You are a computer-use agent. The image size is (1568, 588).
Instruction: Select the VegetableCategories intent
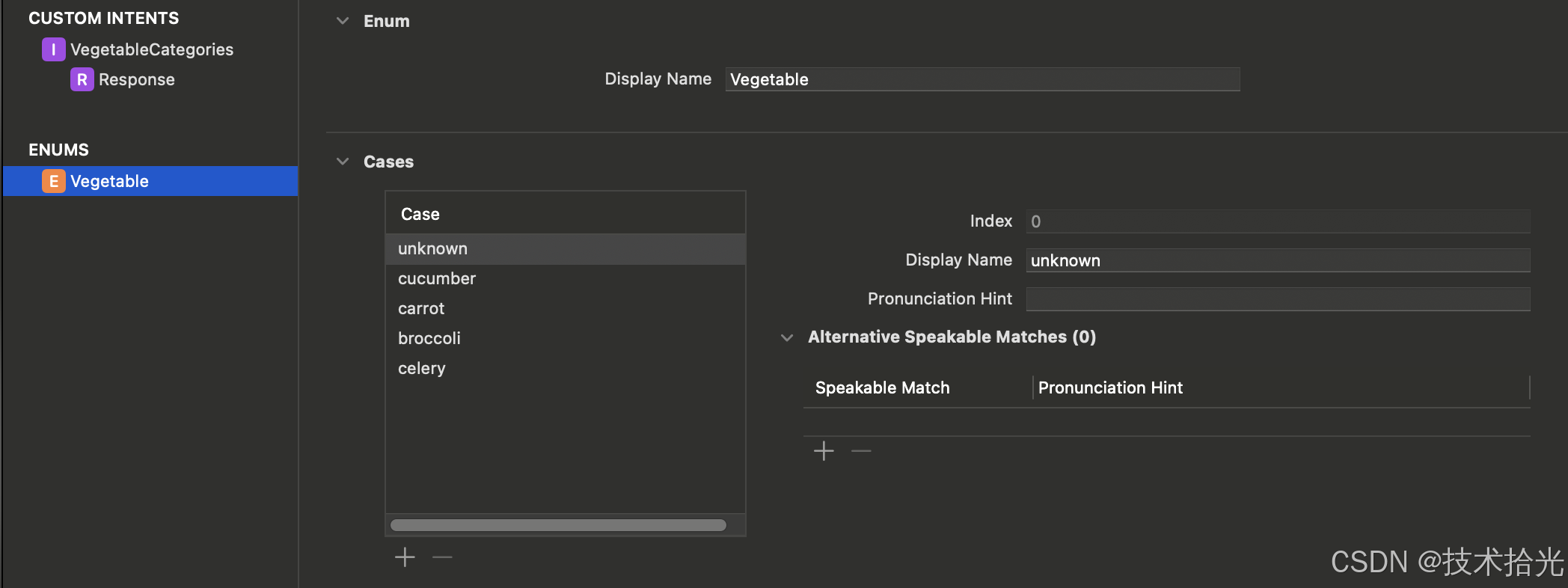point(151,49)
